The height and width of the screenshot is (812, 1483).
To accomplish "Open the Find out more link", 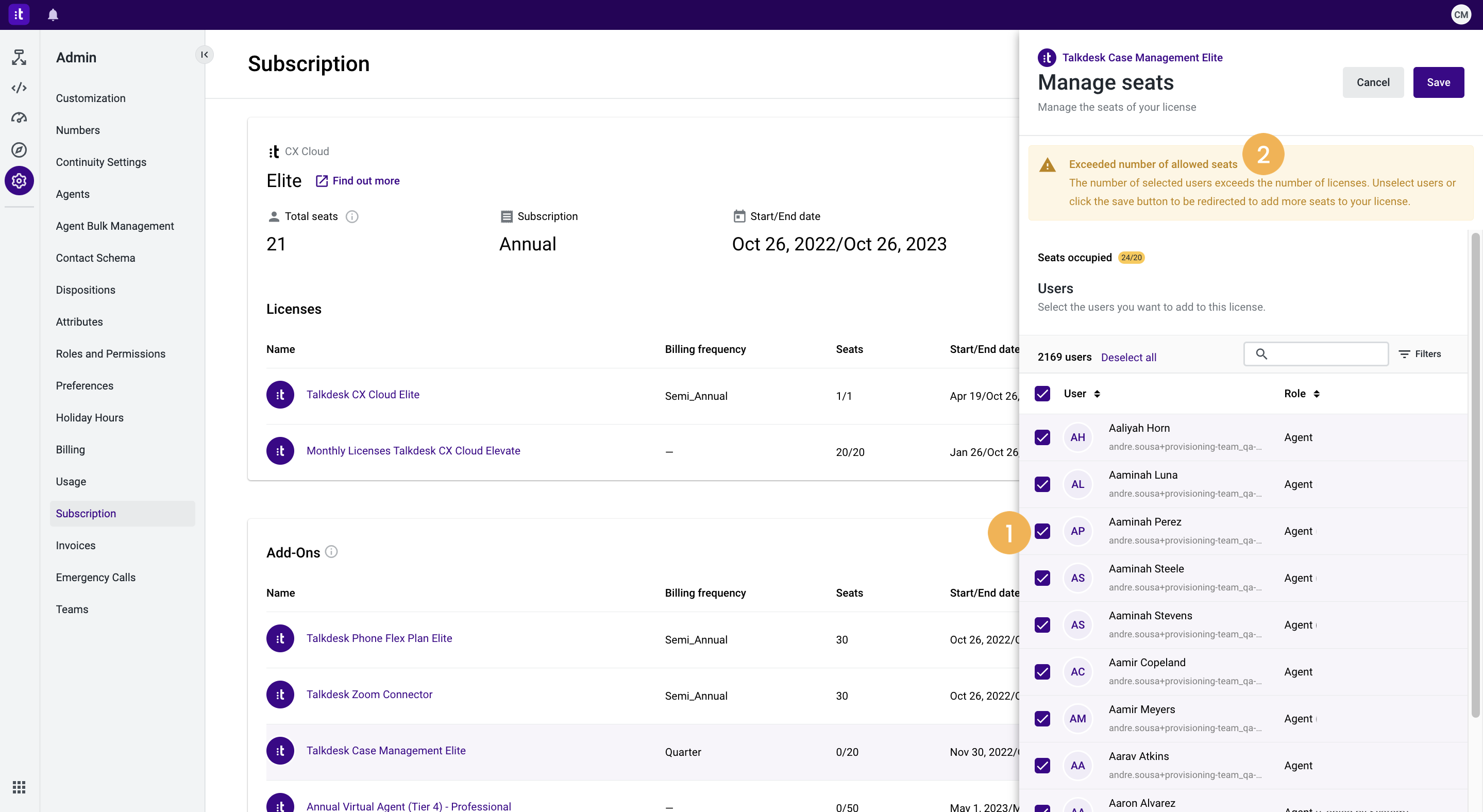I will click(358, 181).
